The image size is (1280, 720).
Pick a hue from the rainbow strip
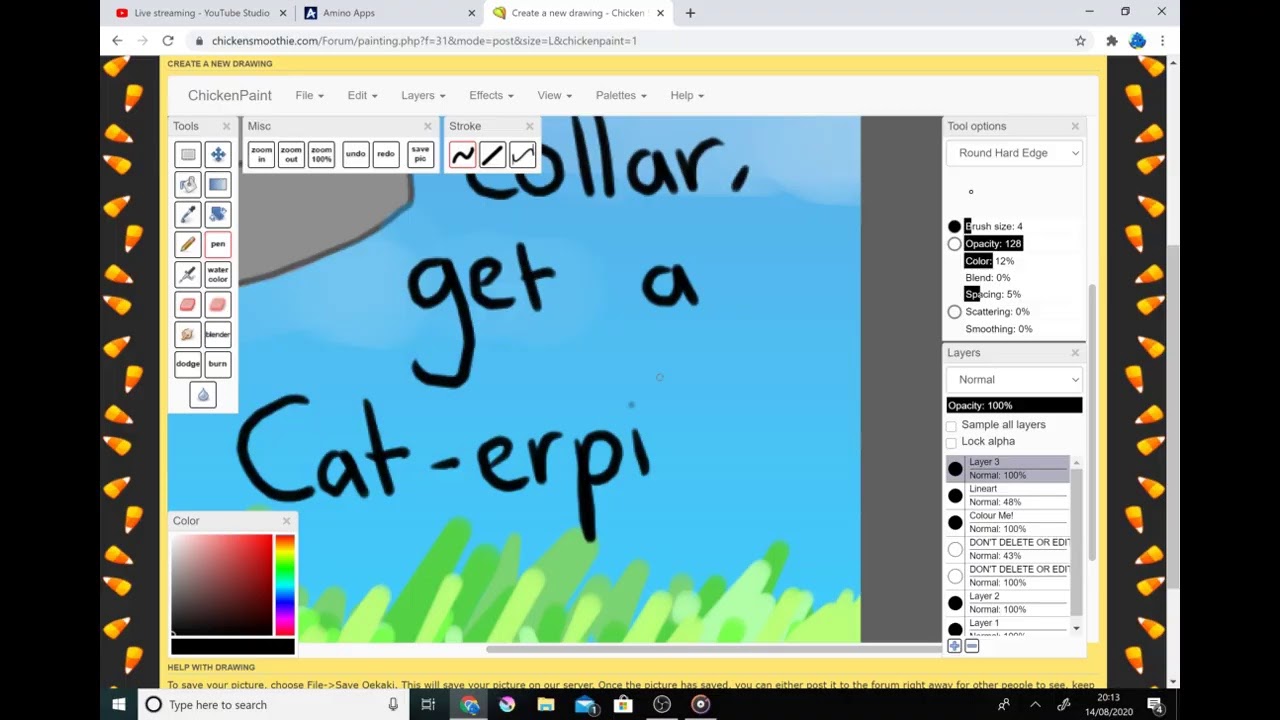click(285, 585)
